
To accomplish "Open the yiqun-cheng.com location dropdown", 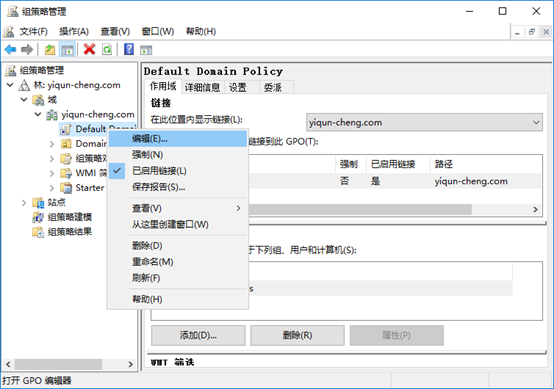I will pyautogui.click(x=424, y=122).
